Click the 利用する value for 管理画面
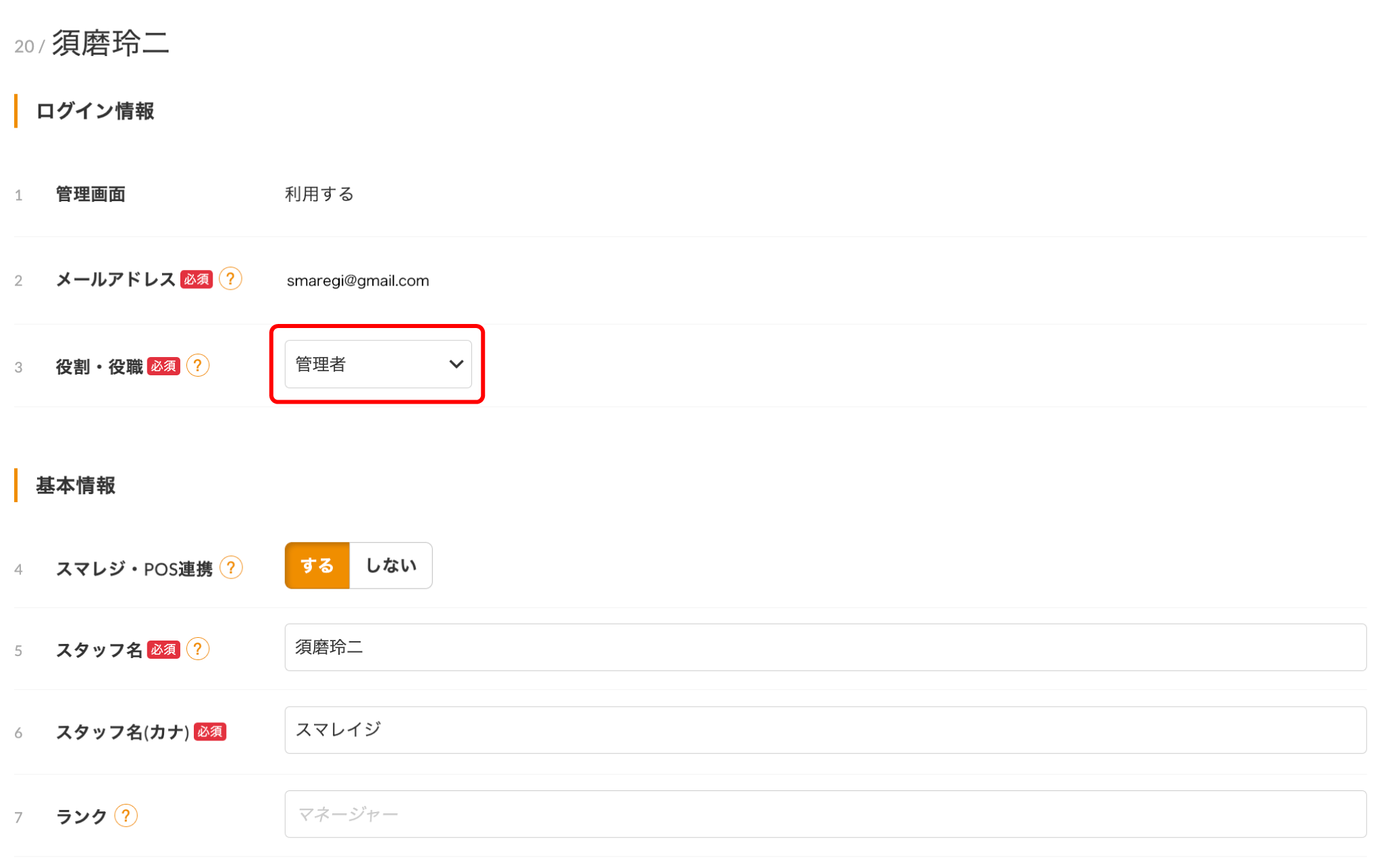 319,194
